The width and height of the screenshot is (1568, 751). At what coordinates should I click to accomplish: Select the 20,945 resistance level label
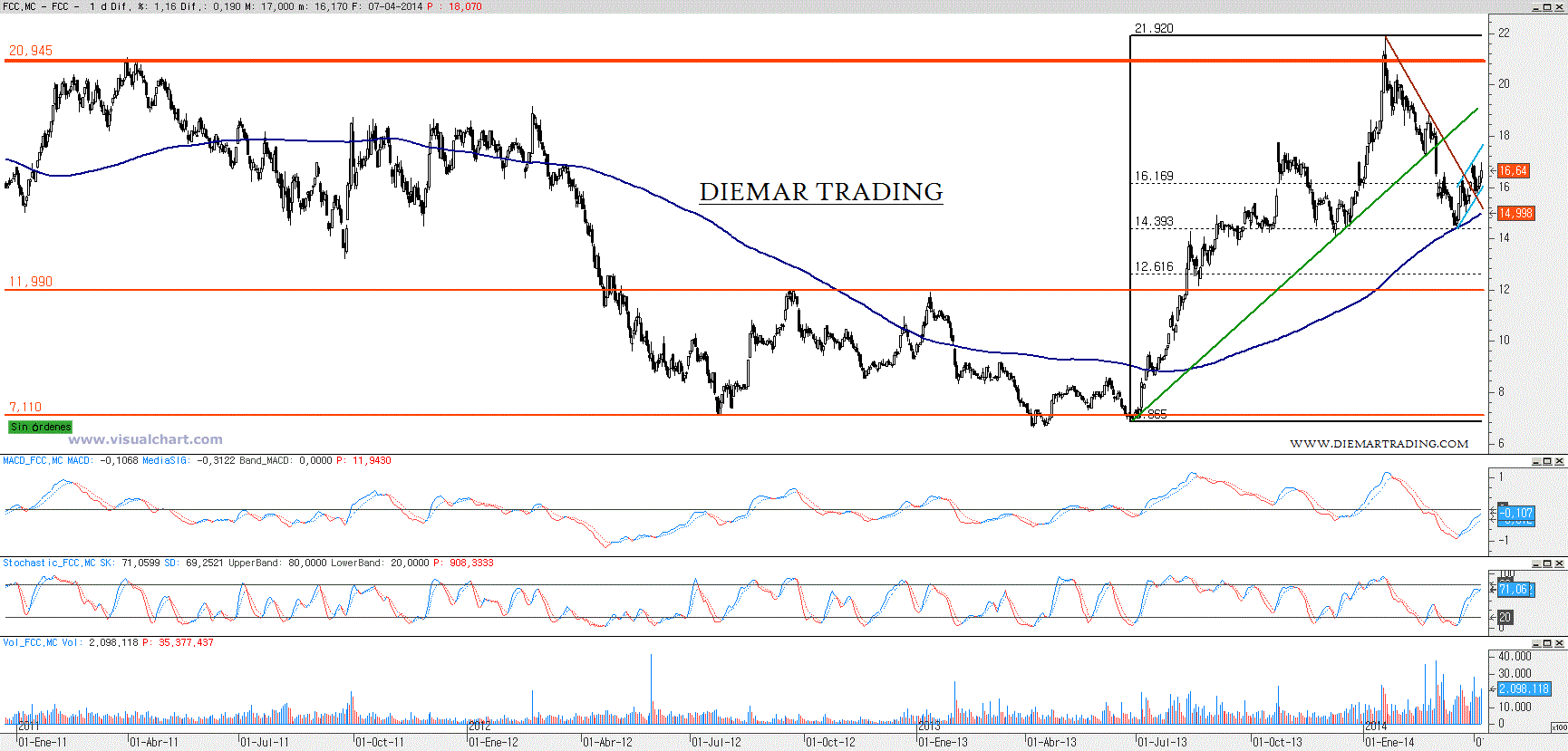pos(31,51)
